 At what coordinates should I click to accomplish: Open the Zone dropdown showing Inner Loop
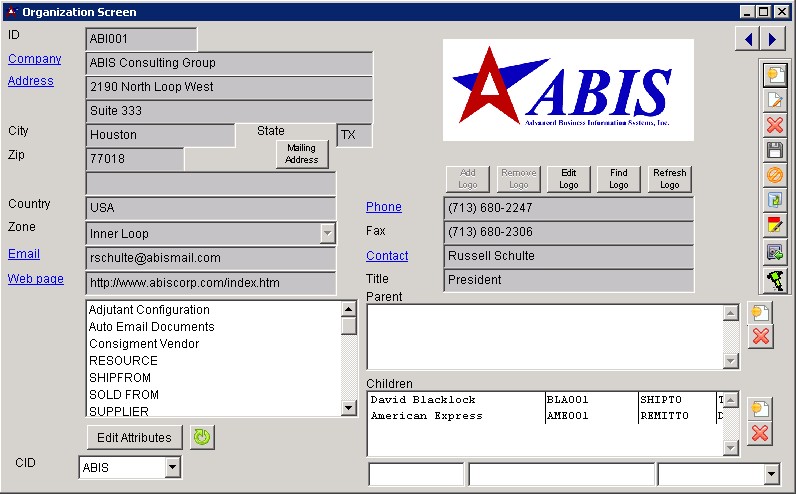click(x=327, y=233)
